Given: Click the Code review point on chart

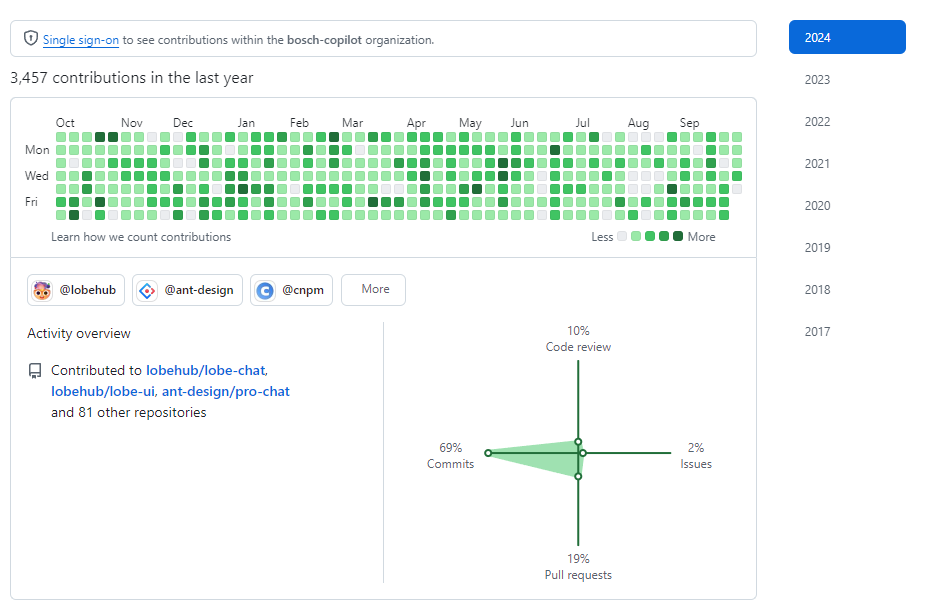Looking at the screenshot, I should coord(578,441).
